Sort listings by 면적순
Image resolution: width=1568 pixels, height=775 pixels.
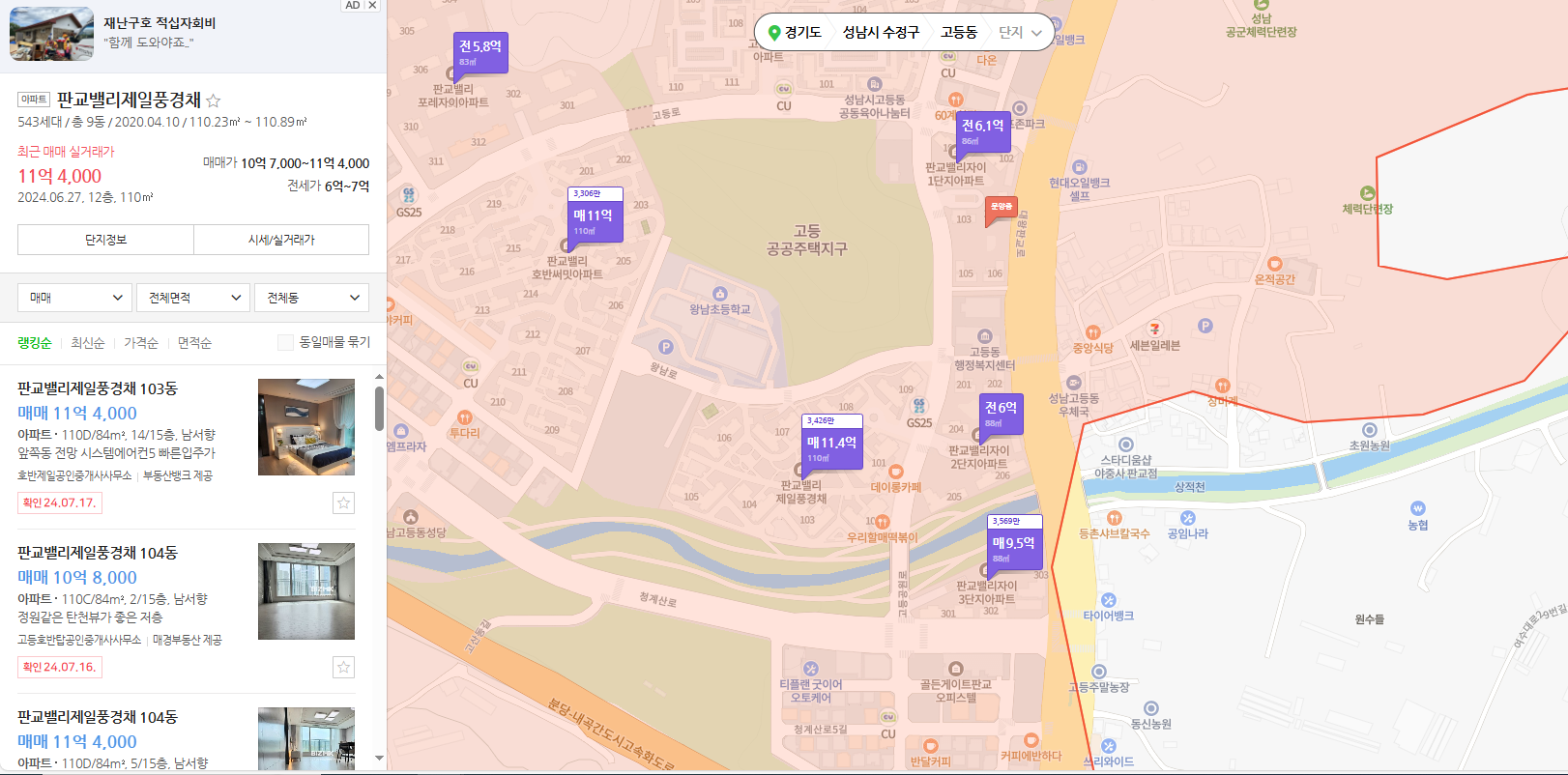[x=194, y=343]
